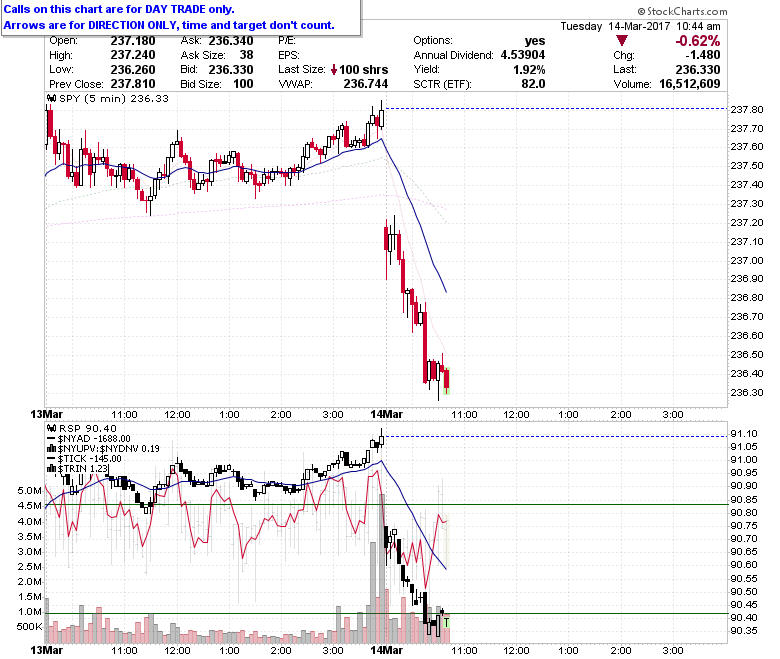Viewport: 780px width, 659px height.
Task: Click the Last Size 100 shrs value
Action: (364, 70)
